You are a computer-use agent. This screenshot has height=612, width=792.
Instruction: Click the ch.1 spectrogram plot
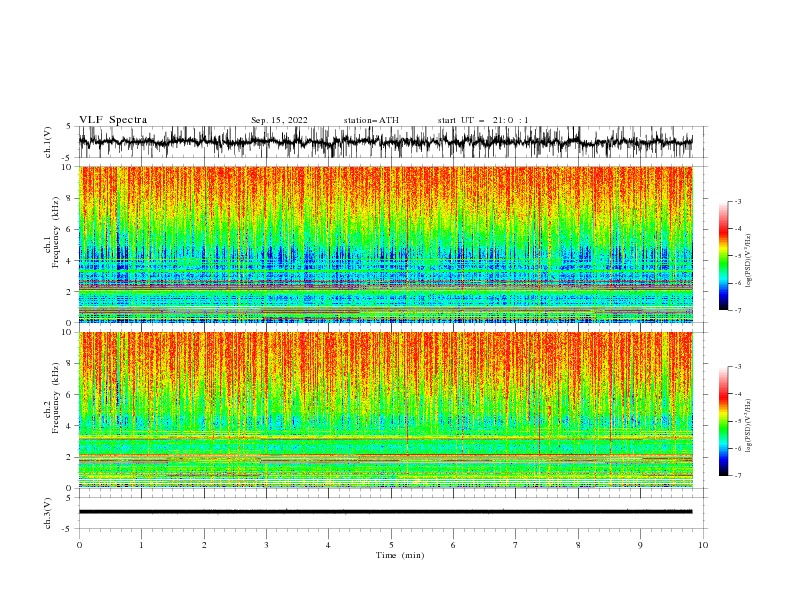point(386,244)
